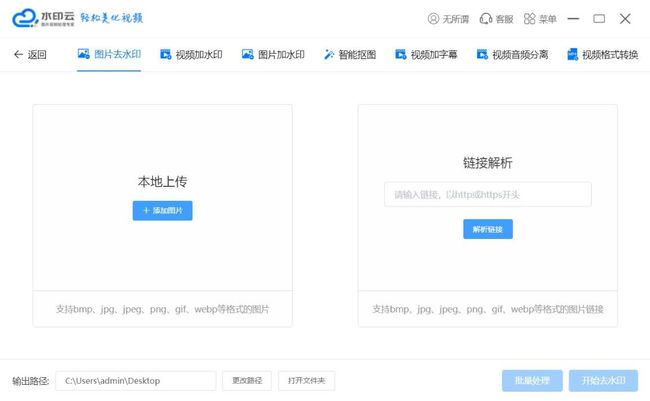650x401 pixels.
Task: Open 视频格式转换 tab
Action: click(601, 54)
